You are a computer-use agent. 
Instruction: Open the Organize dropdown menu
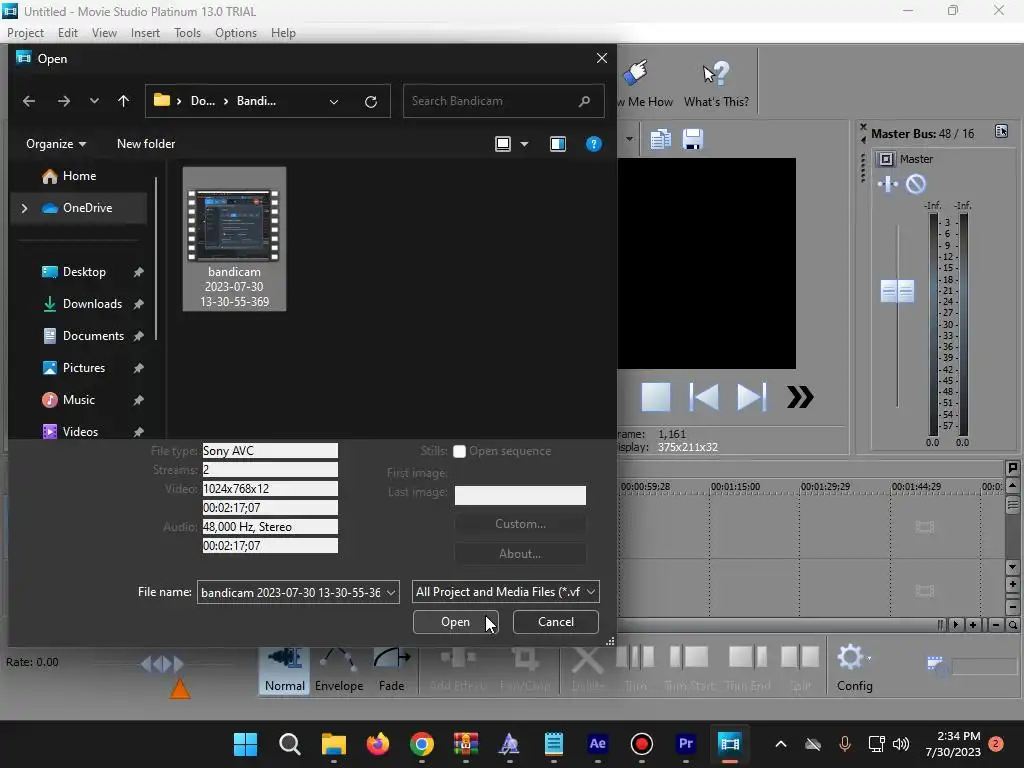[x=56, y=144]
